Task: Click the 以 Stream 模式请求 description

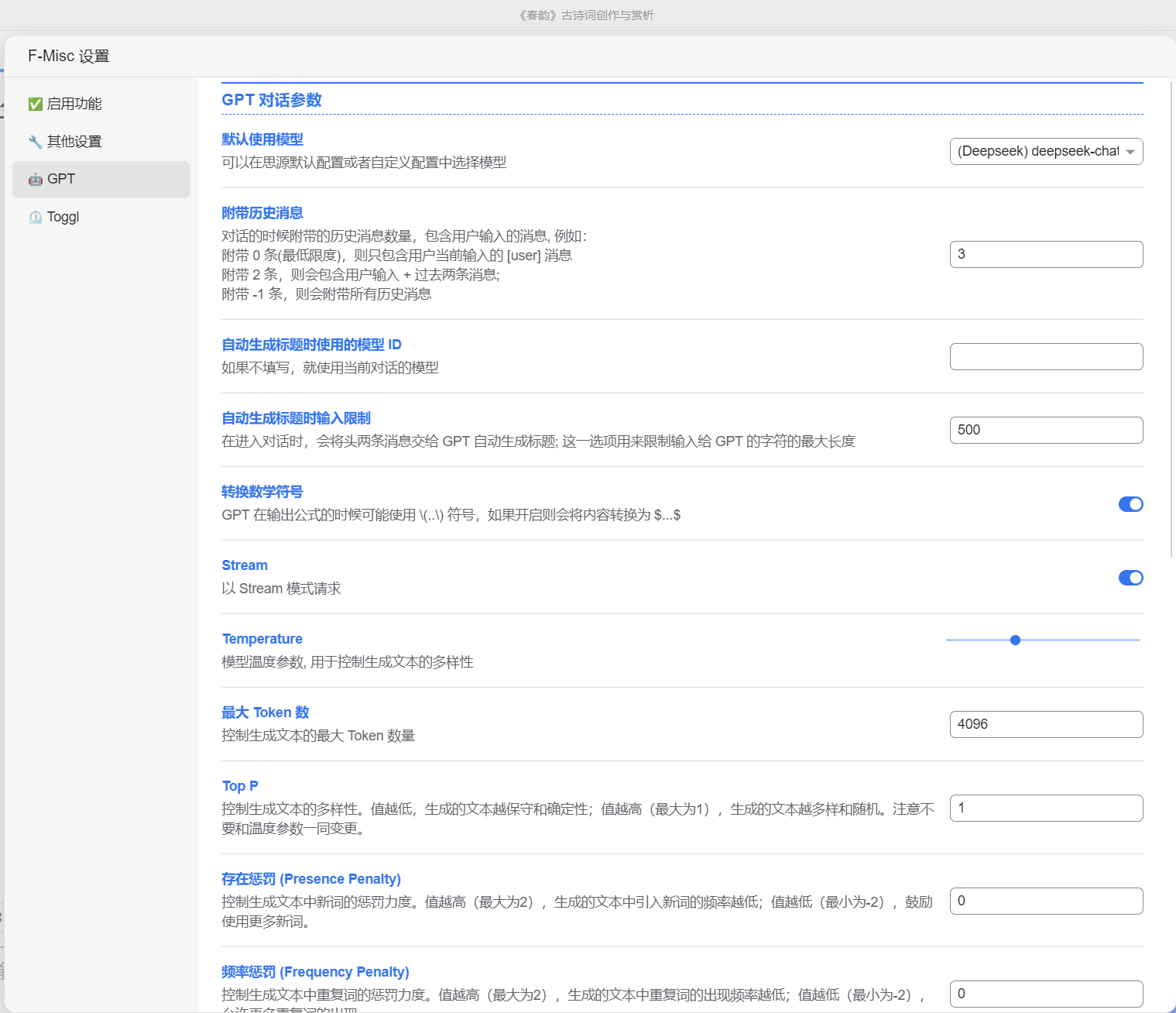Action: [281, 589]
